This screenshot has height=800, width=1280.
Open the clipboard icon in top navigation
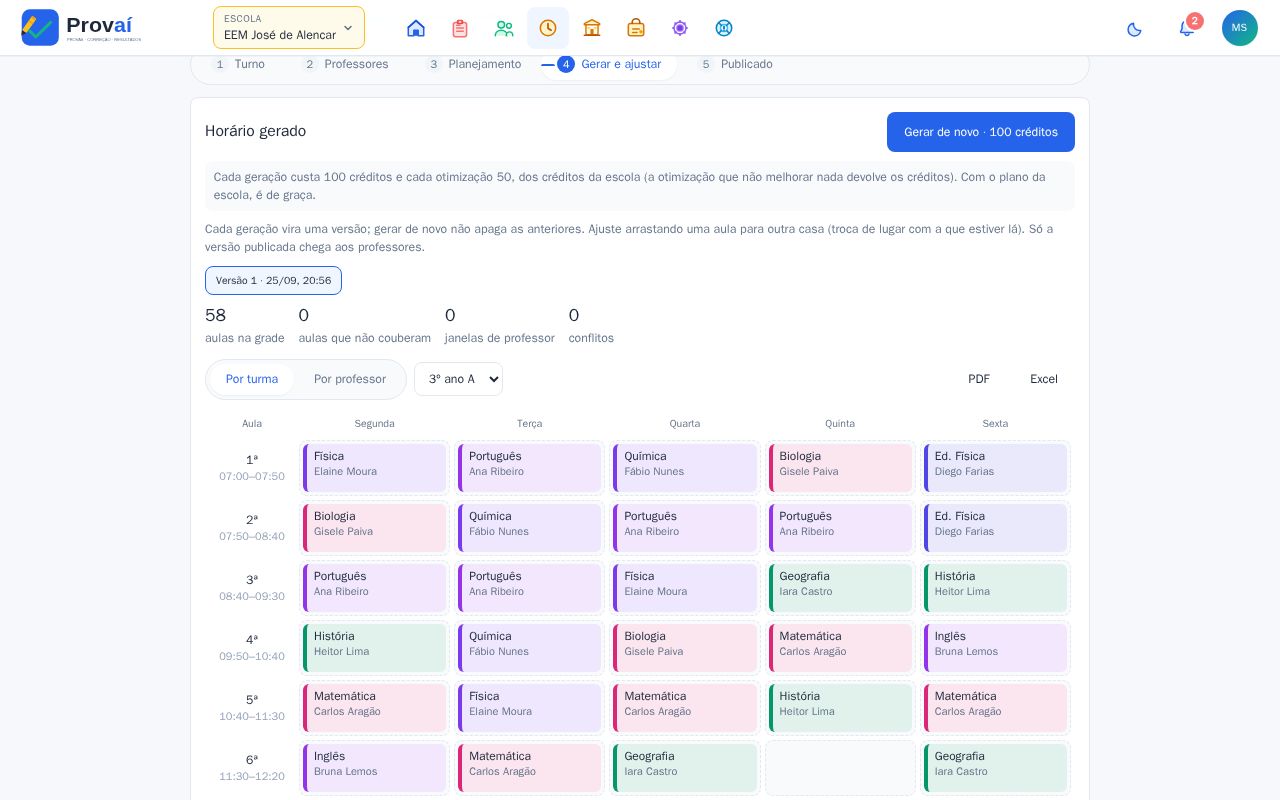[460, 28]
